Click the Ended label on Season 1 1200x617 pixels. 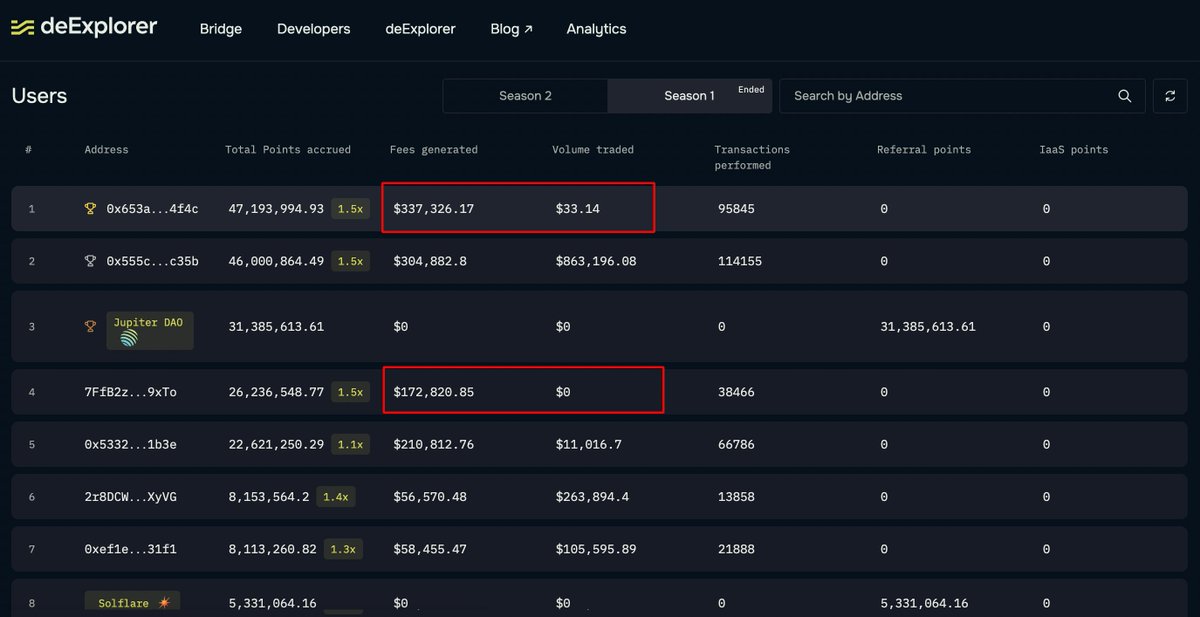[x=751, y=89]
